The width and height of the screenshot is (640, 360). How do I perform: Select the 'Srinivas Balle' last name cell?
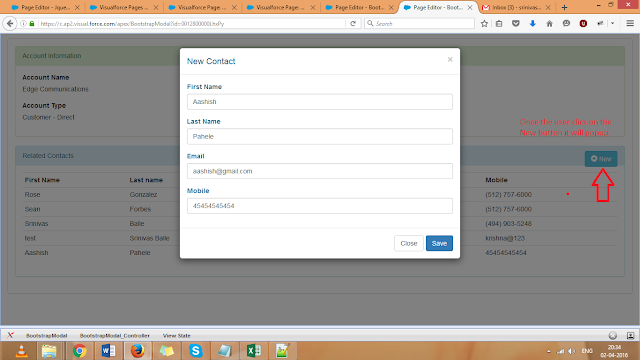pyautogui.click(x=149, y=238)
